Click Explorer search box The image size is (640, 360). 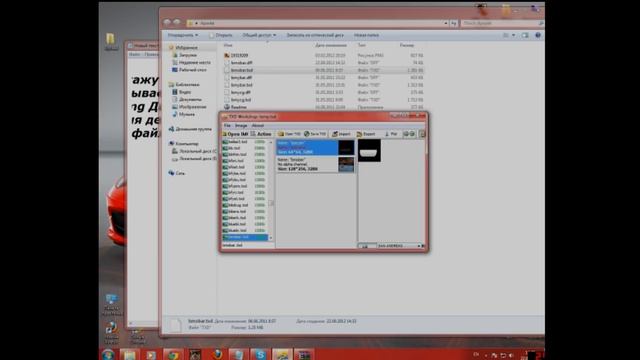[502, 23]
